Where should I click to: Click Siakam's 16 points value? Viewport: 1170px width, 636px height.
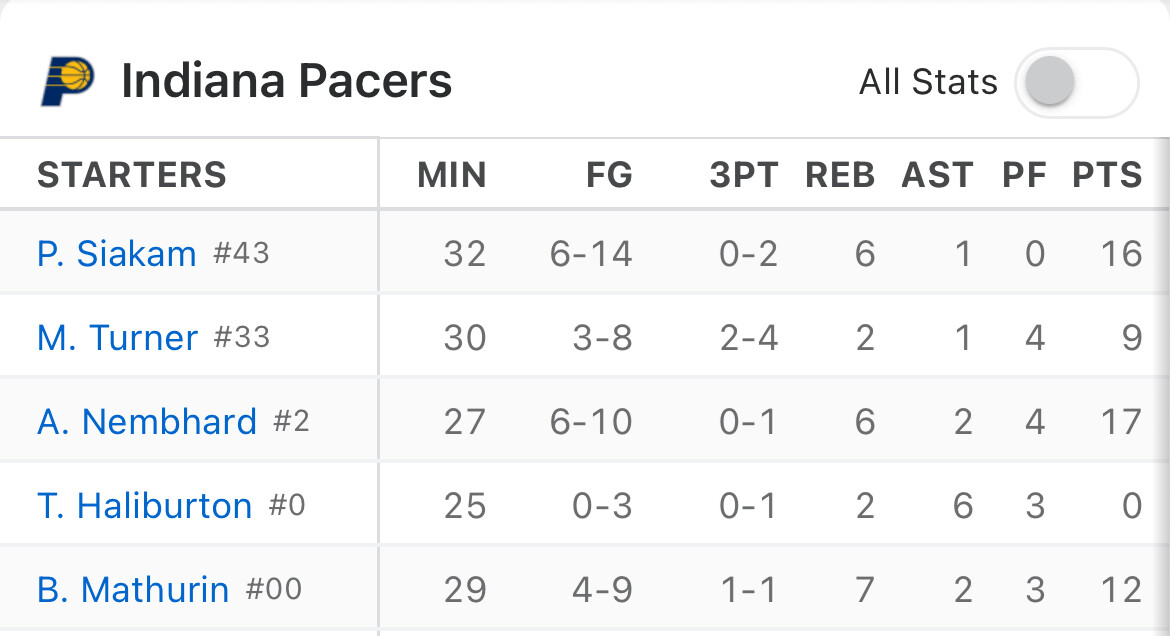(1120, 254)
